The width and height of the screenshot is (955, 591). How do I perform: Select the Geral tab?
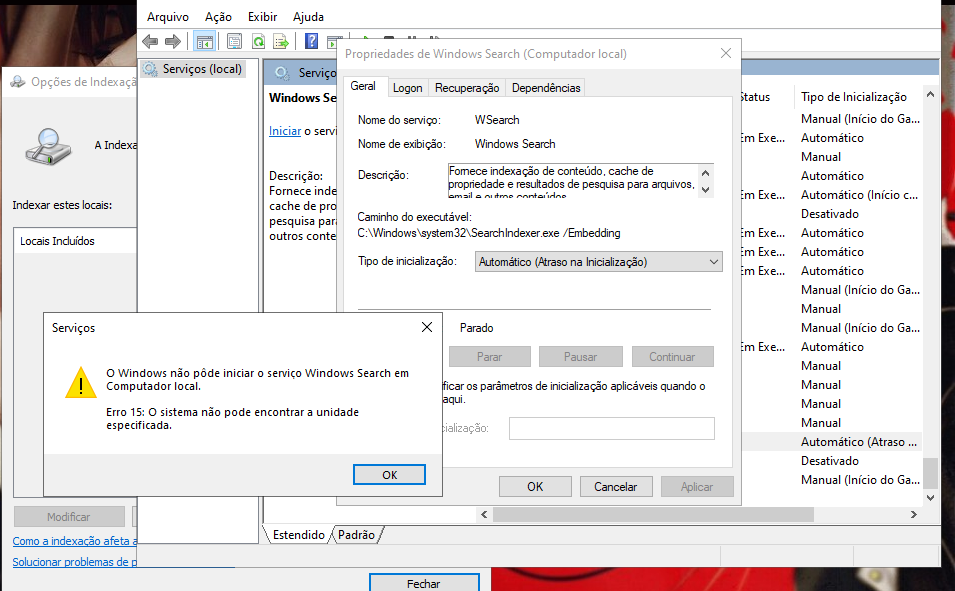[x=363, y=87]
